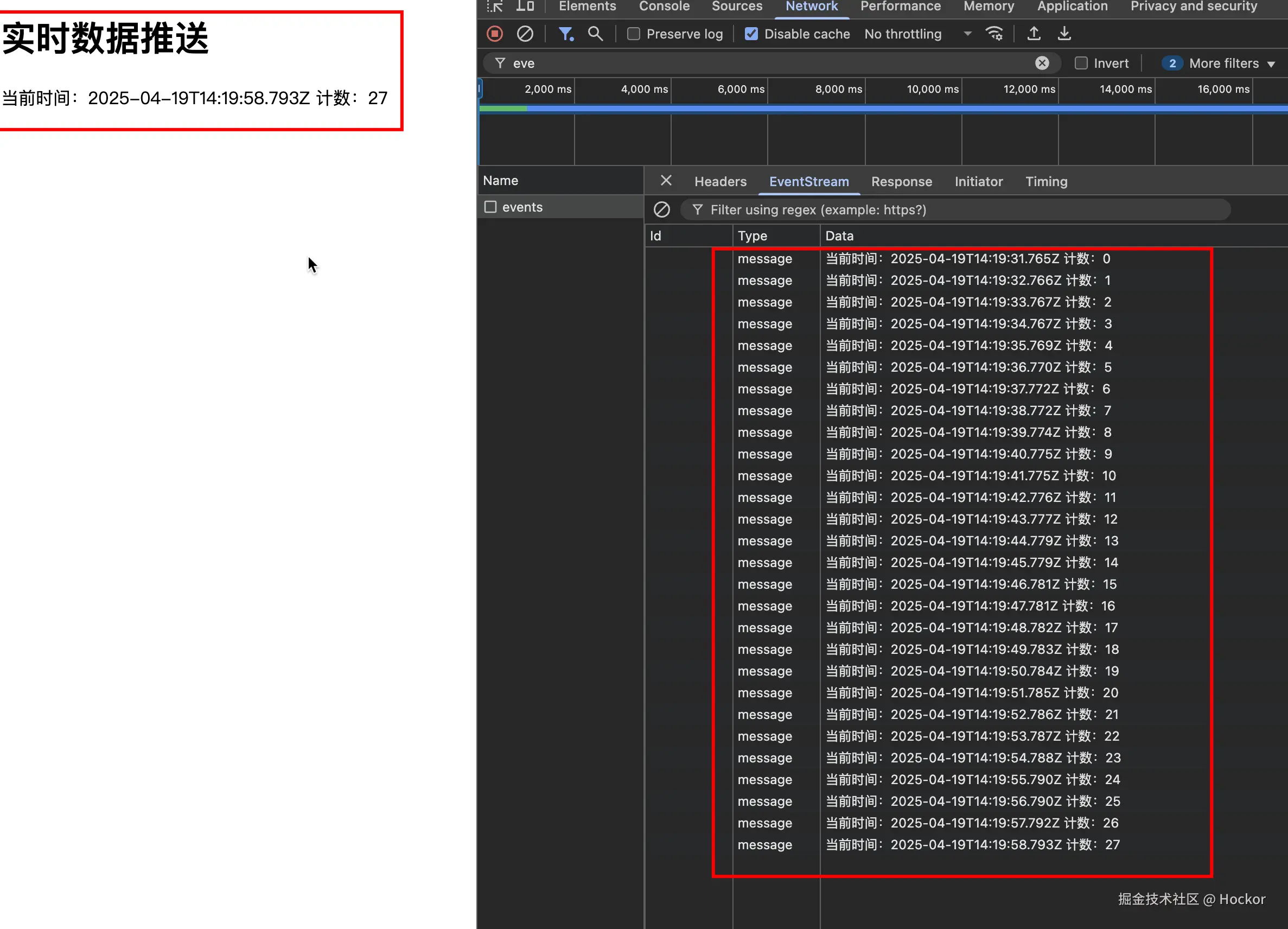Open the Timing tab
This screenshot has height=929, width=1288.
pyautogui.click(x=1046, y=182)
